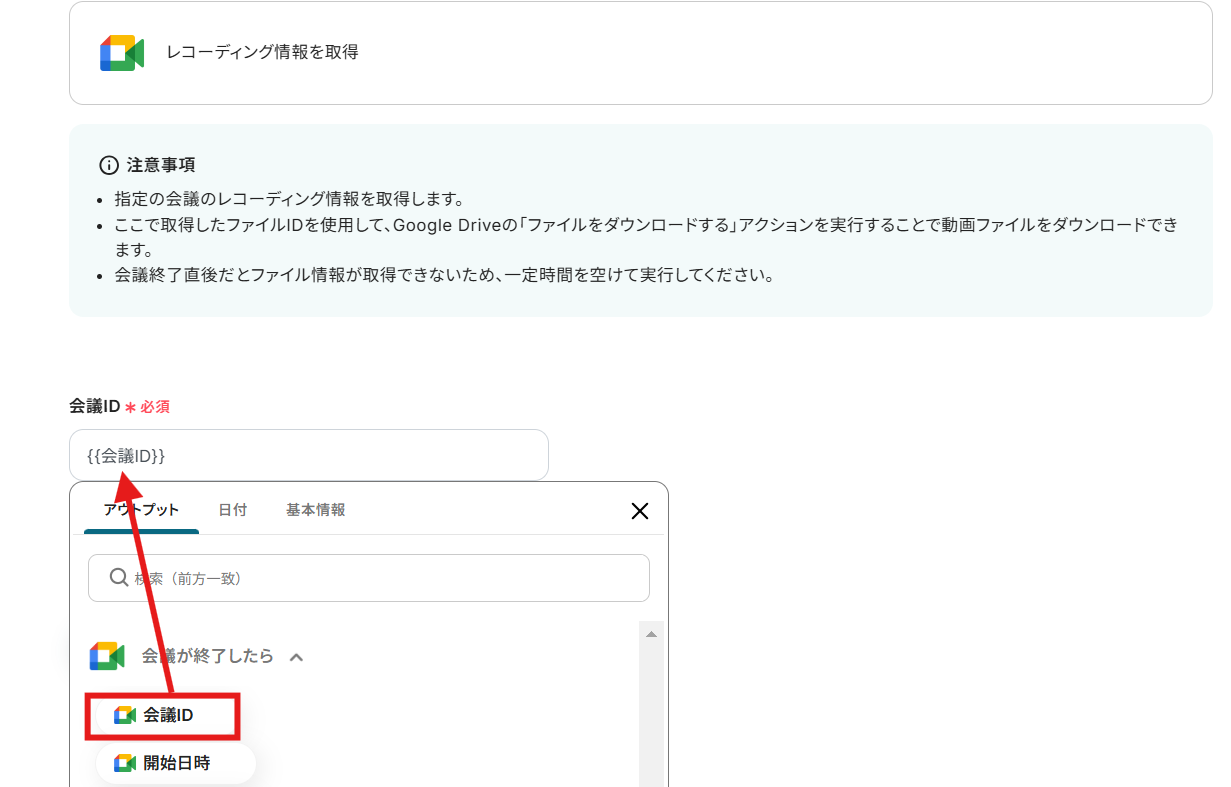Screen dimensions: 1231x787
Task: Collapse the 会議が終了したら section
Action: click(296, 657)
